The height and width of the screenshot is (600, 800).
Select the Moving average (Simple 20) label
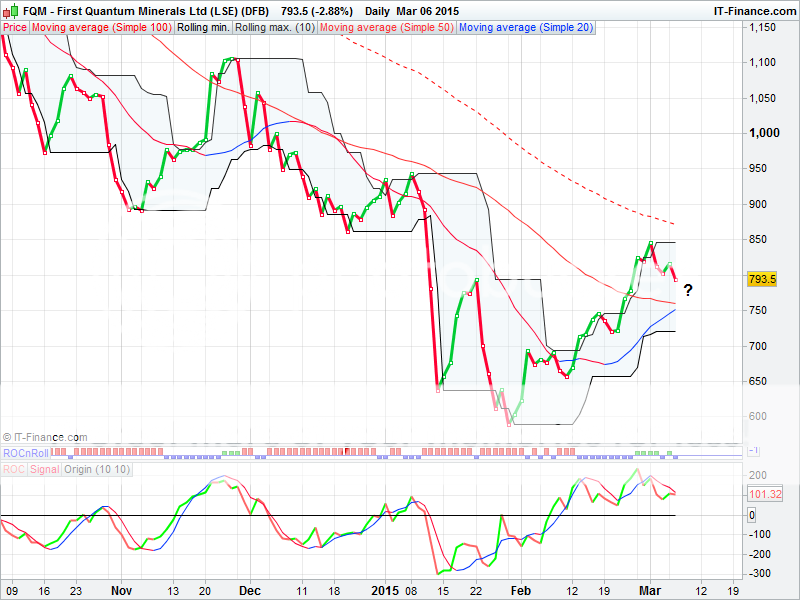[526, 28]
